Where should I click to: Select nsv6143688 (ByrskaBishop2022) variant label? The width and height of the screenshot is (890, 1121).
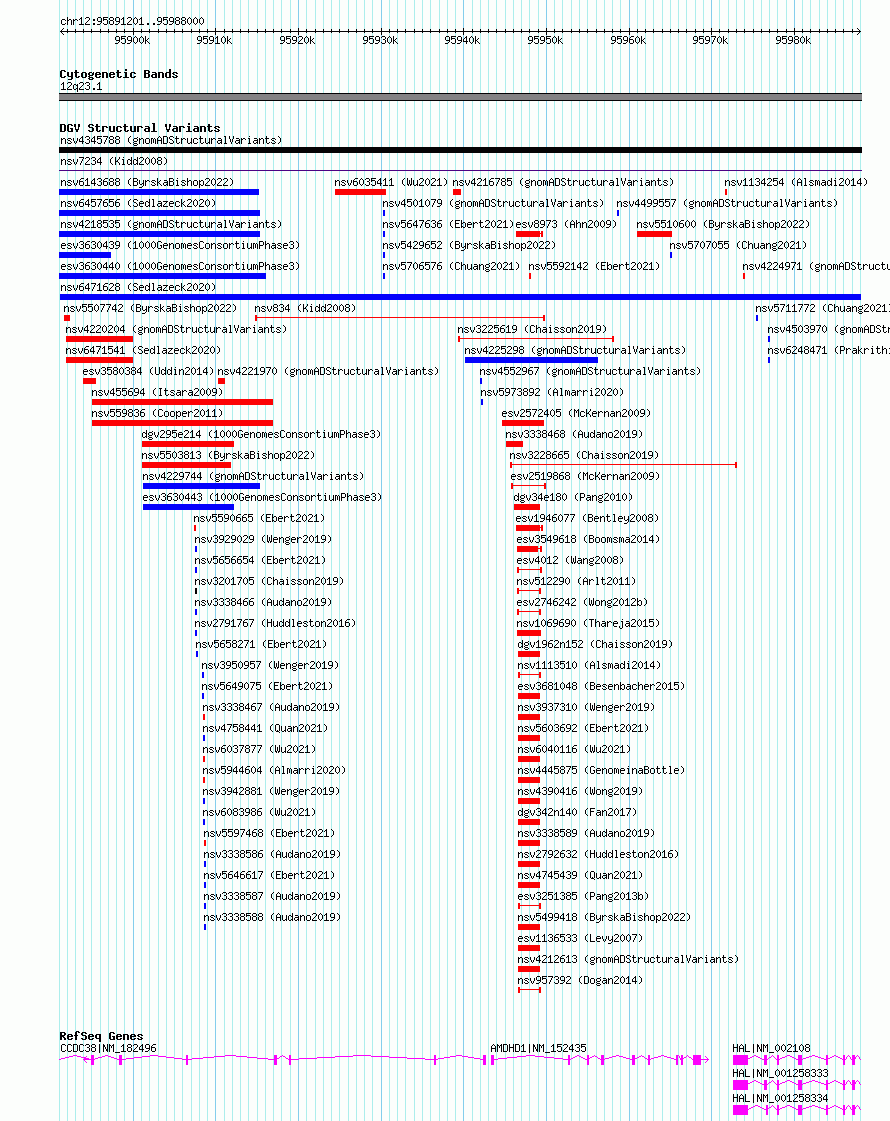pyautogui.click(x=147, y=182)
